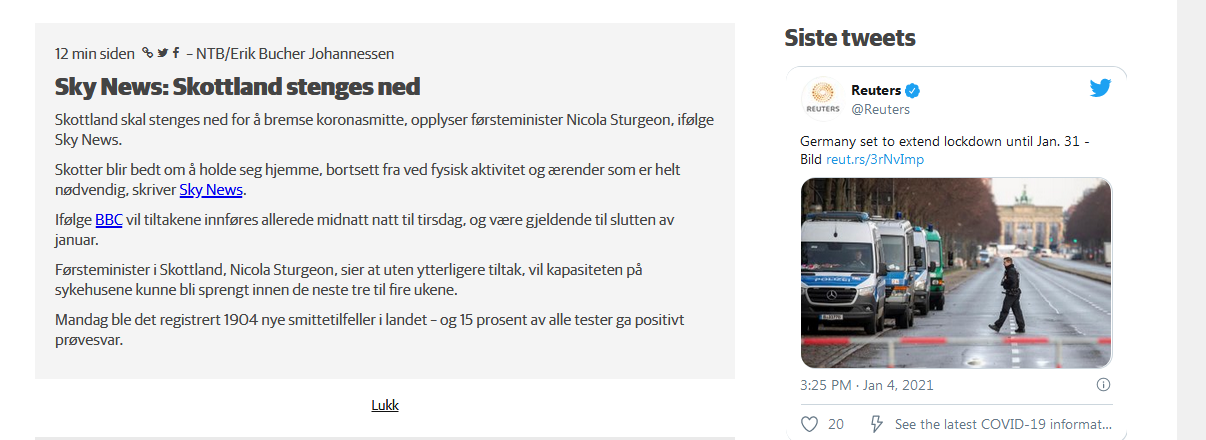Open the Berlin police vans photo
Screen dimensions: 1206x440
(956, 273)
